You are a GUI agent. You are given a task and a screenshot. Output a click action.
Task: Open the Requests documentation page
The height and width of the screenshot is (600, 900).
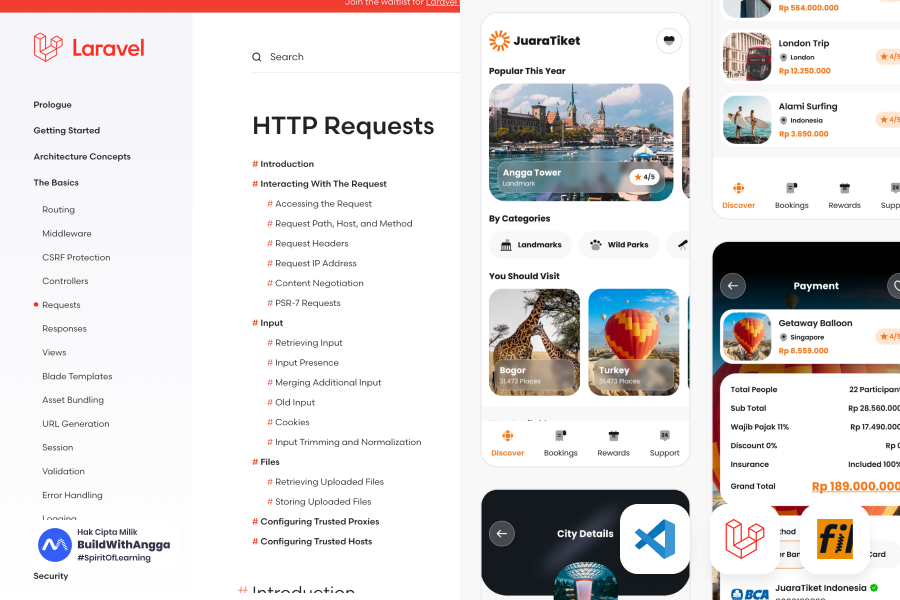point(60,304)
